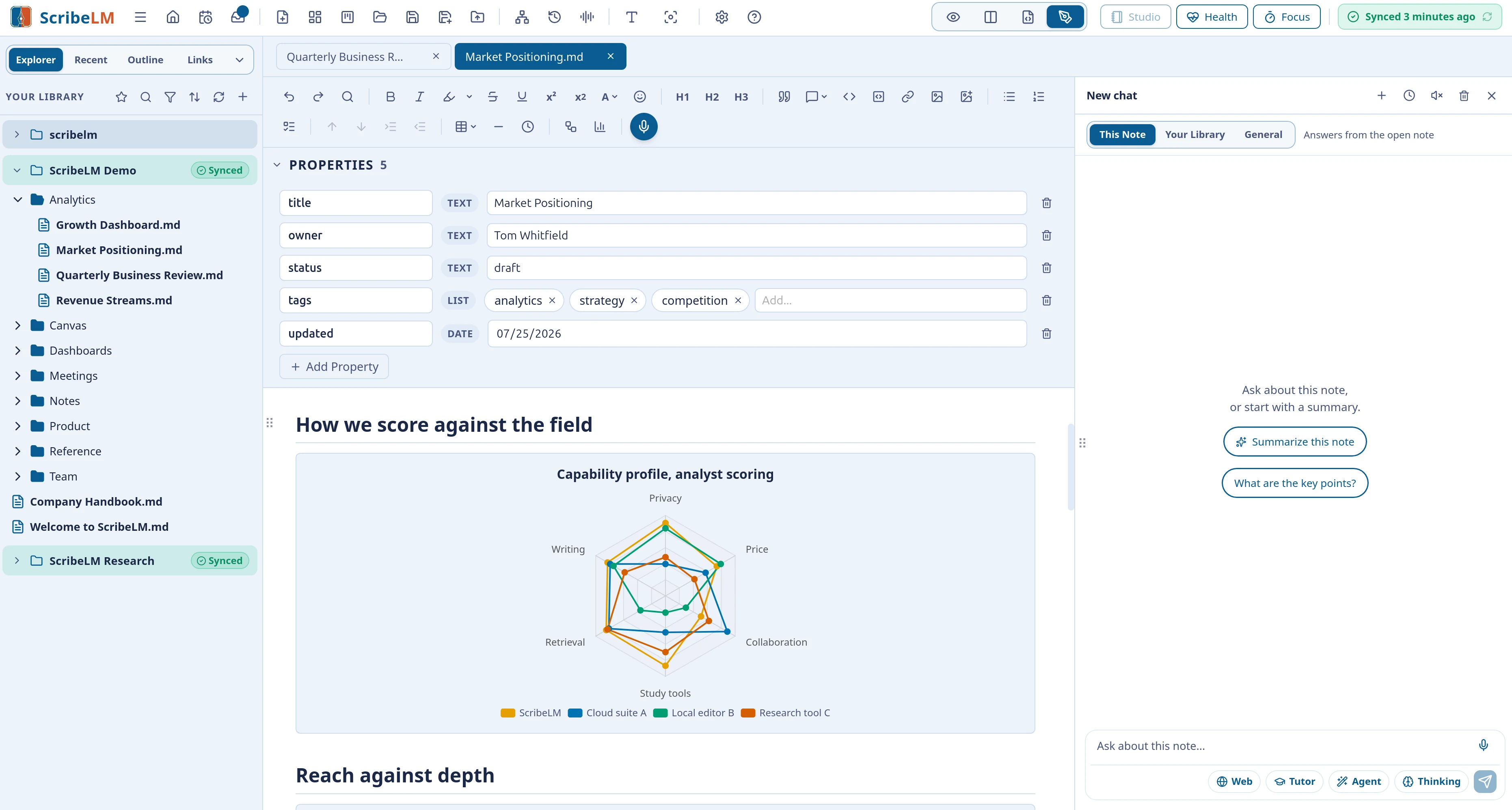
Task: Undo the last edit
Action: tap(289, 97)
